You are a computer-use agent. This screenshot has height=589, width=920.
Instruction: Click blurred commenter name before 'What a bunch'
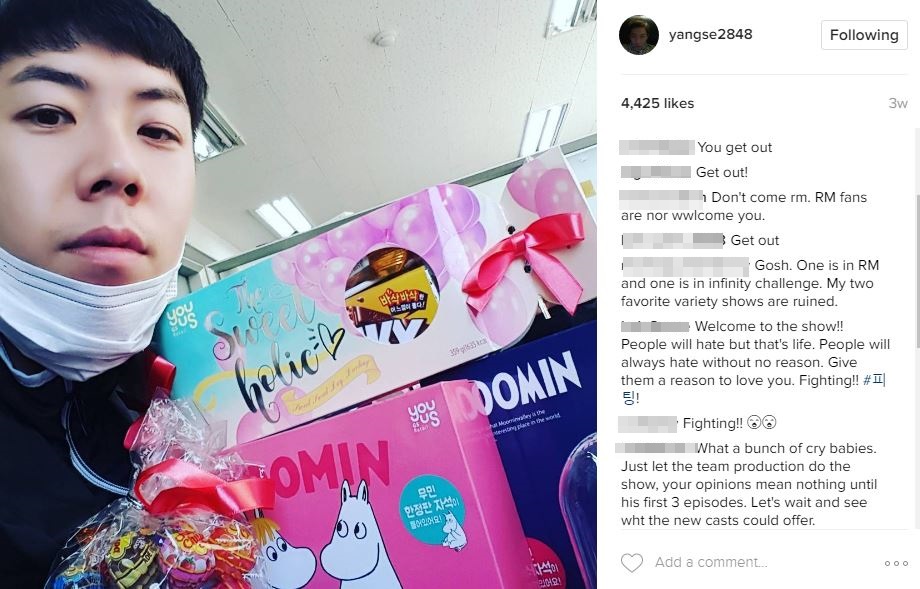pyautogui.click(x=656, y=448)
